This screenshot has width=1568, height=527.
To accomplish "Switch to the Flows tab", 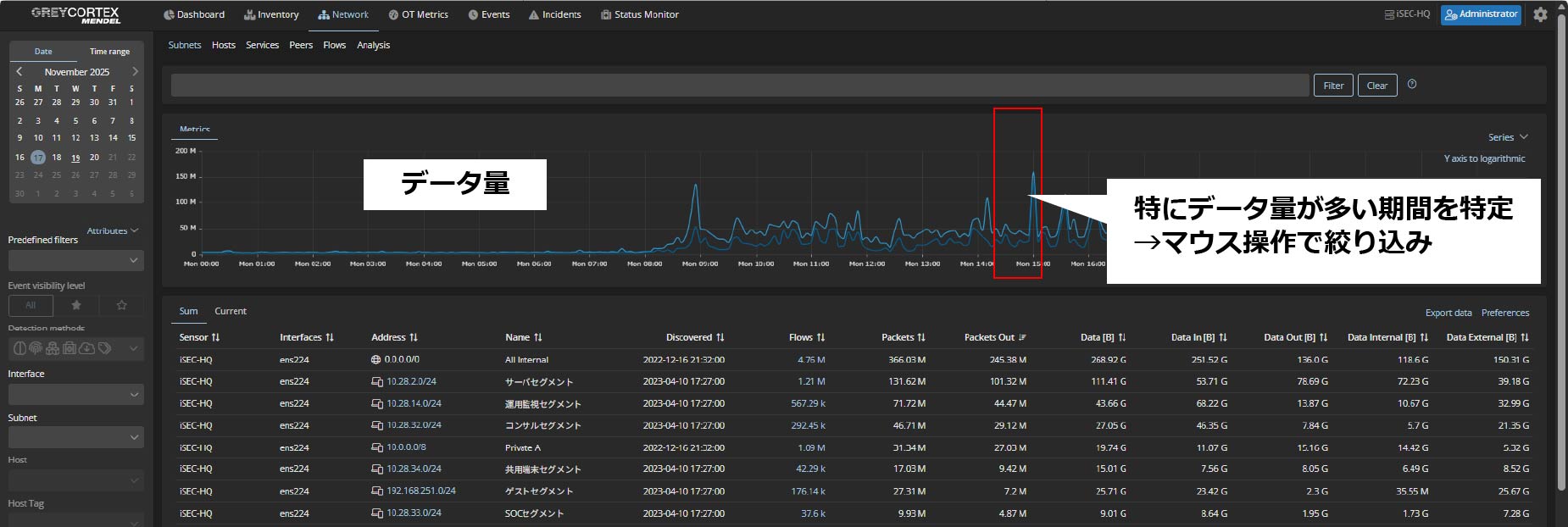I will pyautogui.click(x=334, y=45).
